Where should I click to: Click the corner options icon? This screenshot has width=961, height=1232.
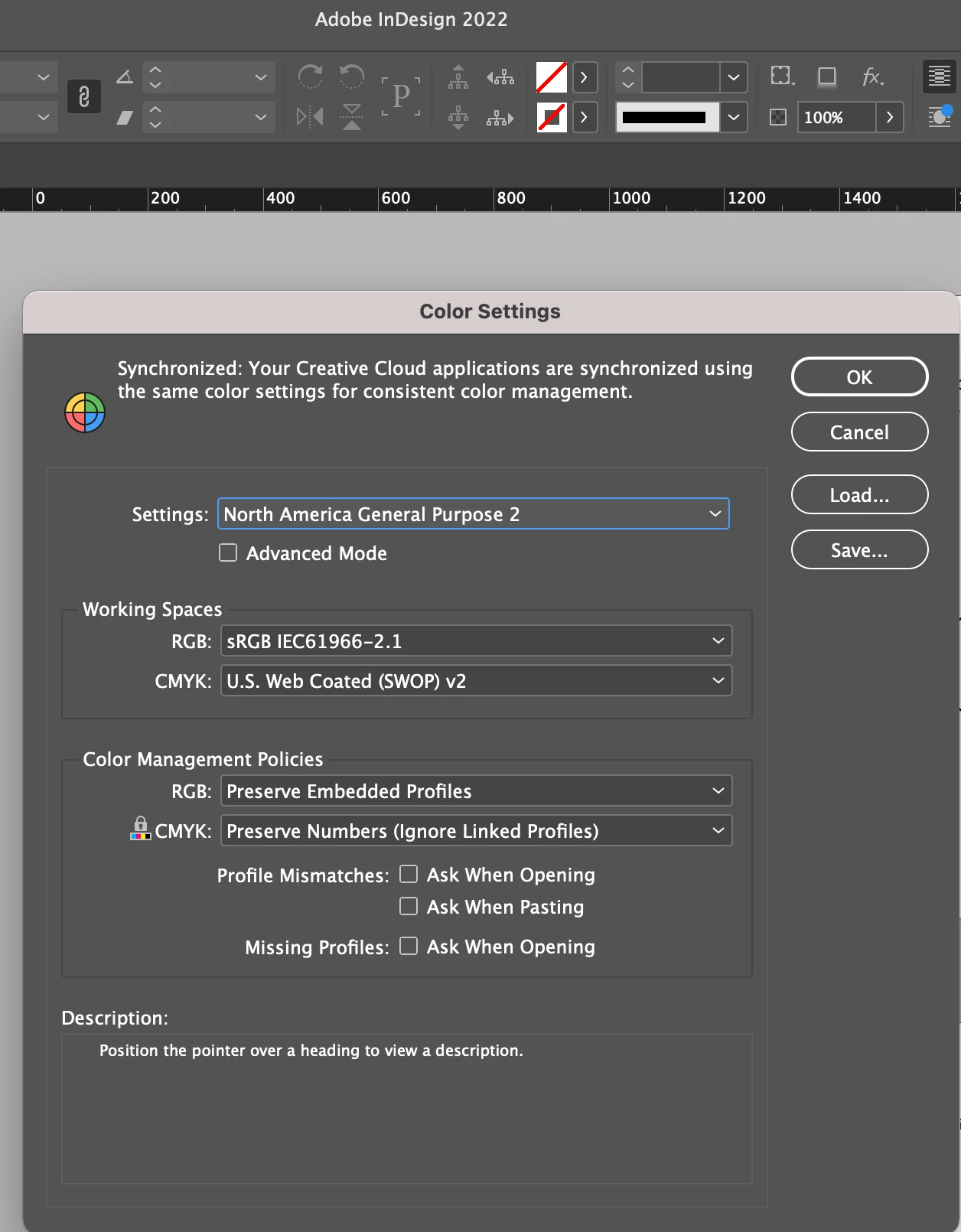pos(782,77)
